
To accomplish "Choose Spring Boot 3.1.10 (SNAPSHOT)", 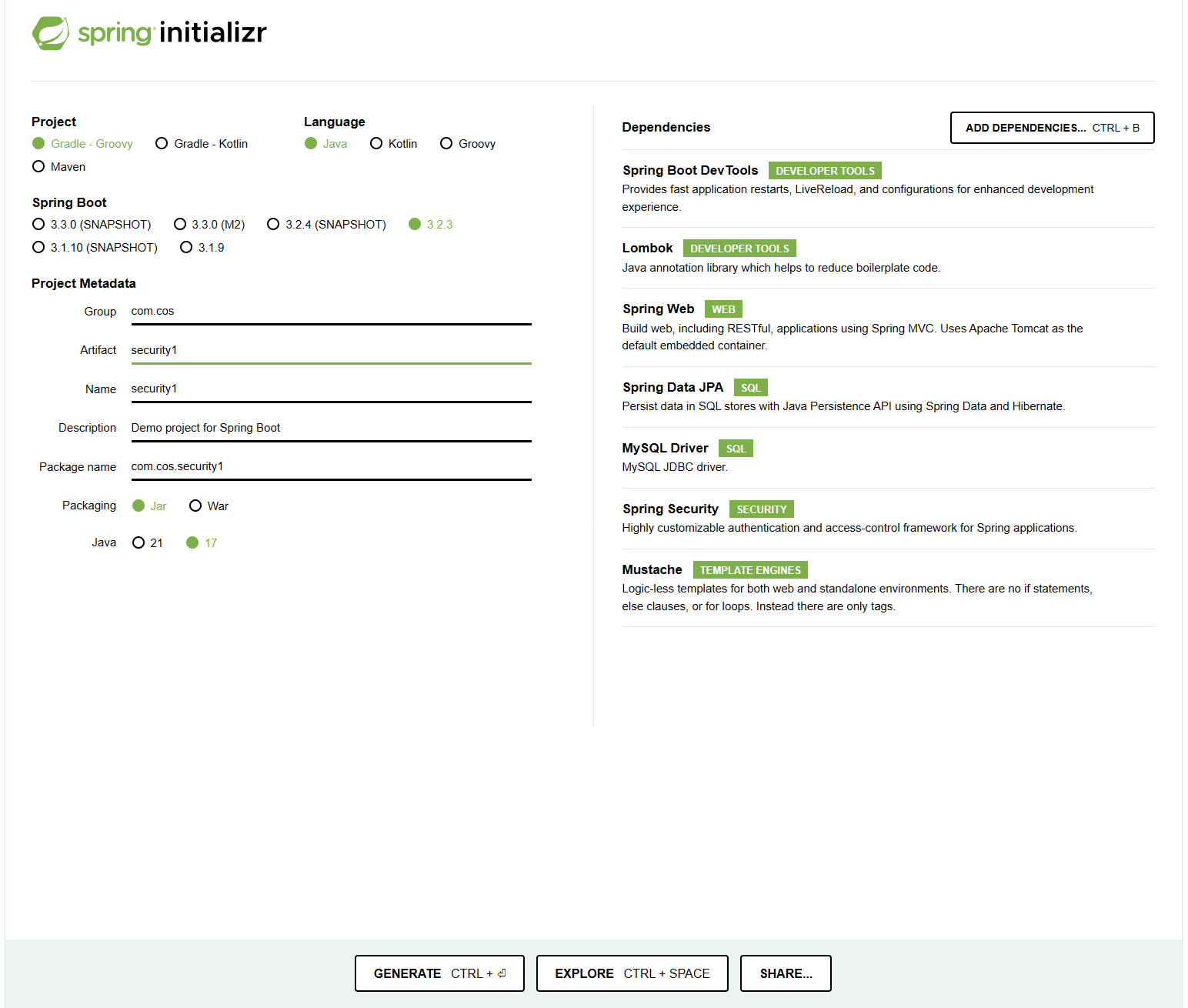I will (95, 248).
